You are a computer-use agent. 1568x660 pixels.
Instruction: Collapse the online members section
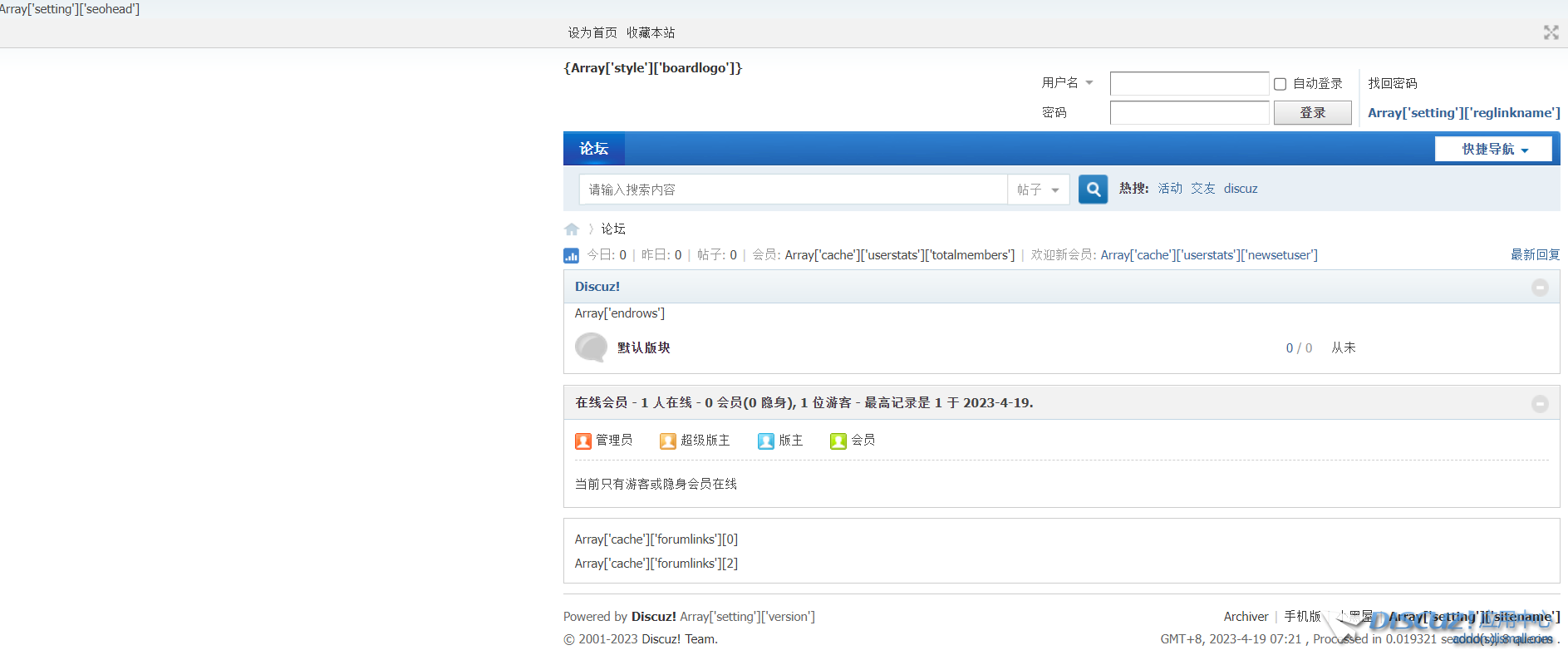(x=1540, y=403)
